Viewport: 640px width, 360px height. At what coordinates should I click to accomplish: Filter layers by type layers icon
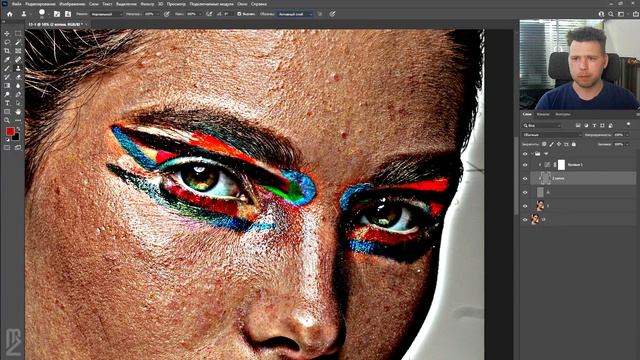tap(594, 125)
